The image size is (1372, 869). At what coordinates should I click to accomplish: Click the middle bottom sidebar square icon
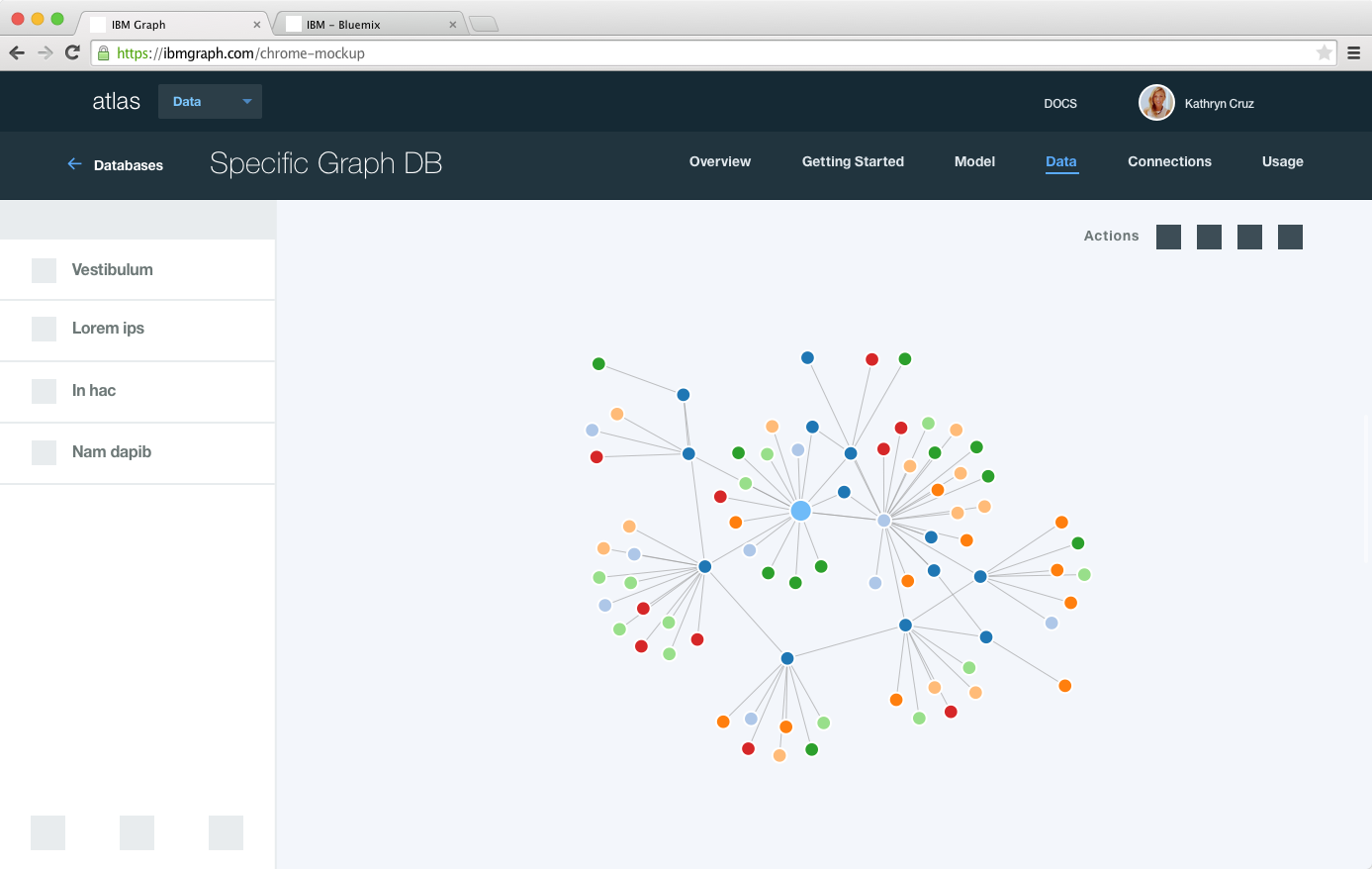click(137, 832)
